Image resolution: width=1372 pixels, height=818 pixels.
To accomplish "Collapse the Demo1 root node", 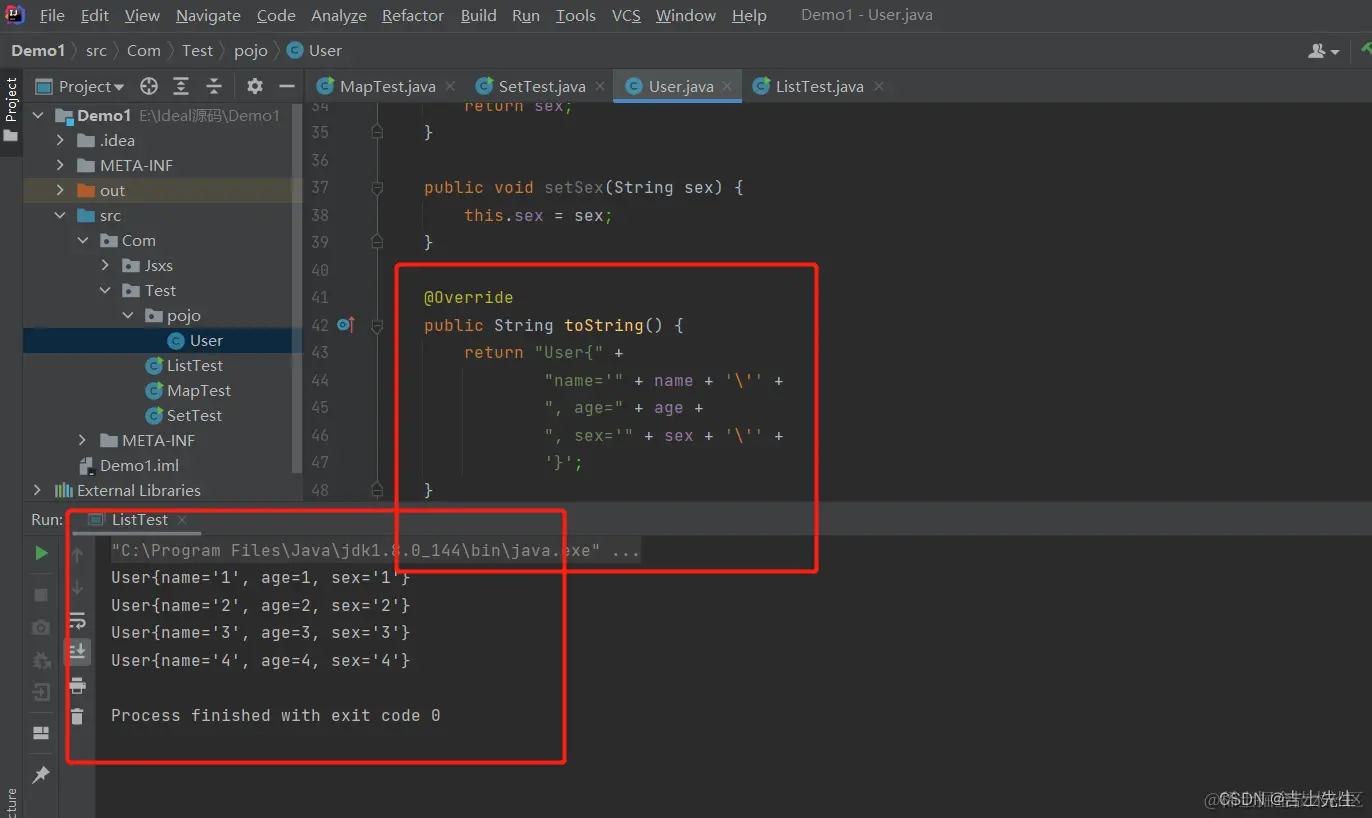I will 38,115.
